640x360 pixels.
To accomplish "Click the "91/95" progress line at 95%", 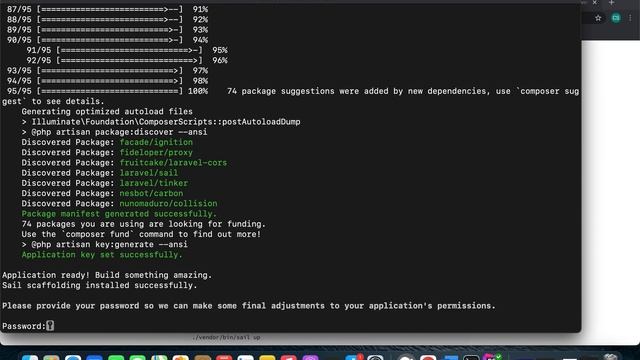I will [127, 50].
